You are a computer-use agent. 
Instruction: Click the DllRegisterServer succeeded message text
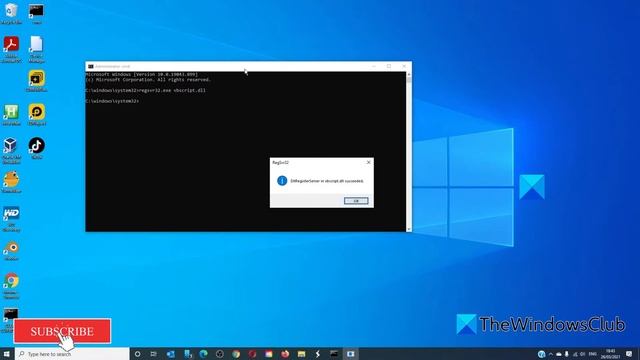(327, 181)
